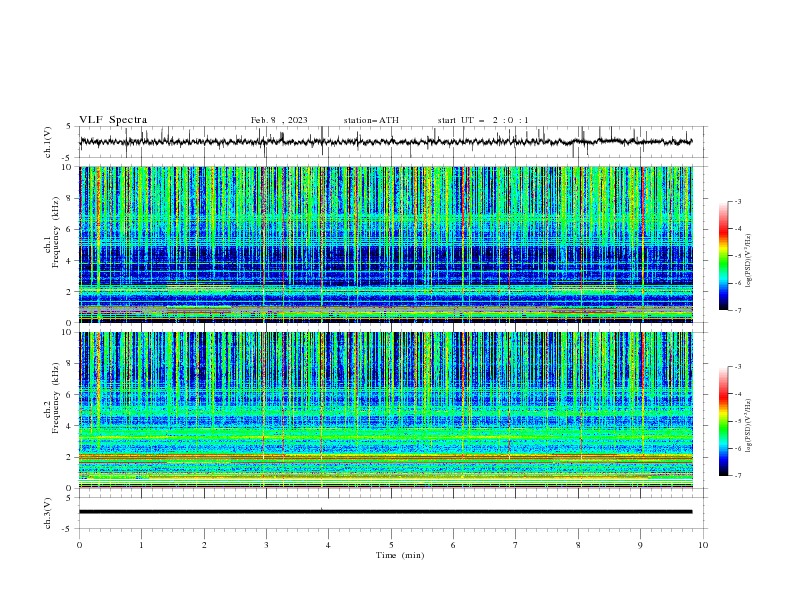This screenshot has width=792, height=612.
Task: Click the lower PSD color bar
Action: (x=724, y=421)
